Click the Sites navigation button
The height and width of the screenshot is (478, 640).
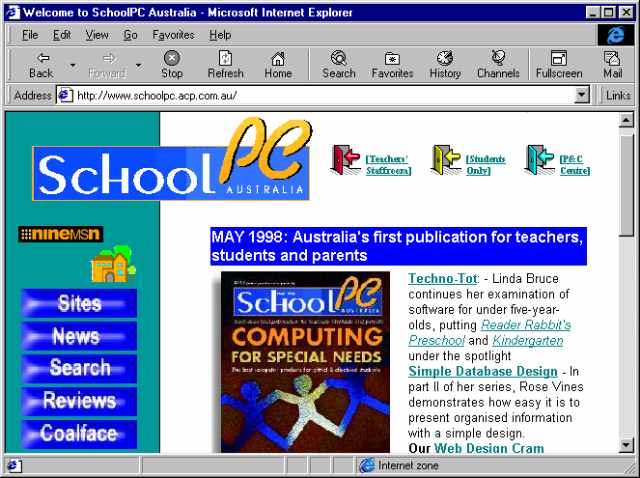click(79, 303)
